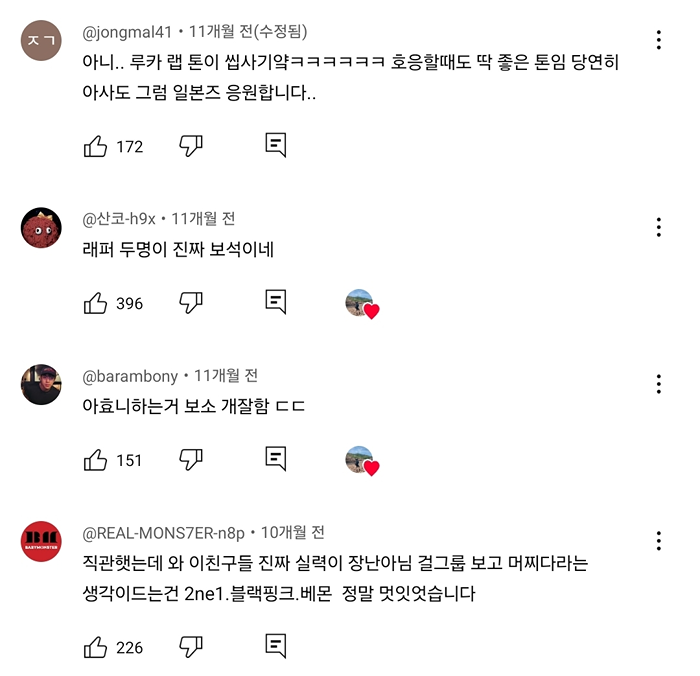Dislike the @산코-h9x comment
Image resolution: width=700 pixels, height=676 pixels.
[x=191, y=303]
